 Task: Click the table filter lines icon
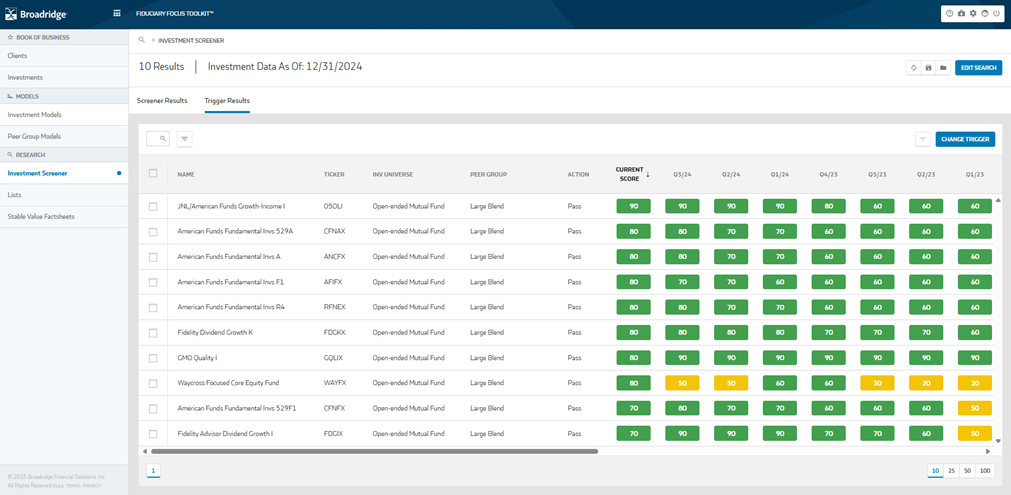[184, 139]
